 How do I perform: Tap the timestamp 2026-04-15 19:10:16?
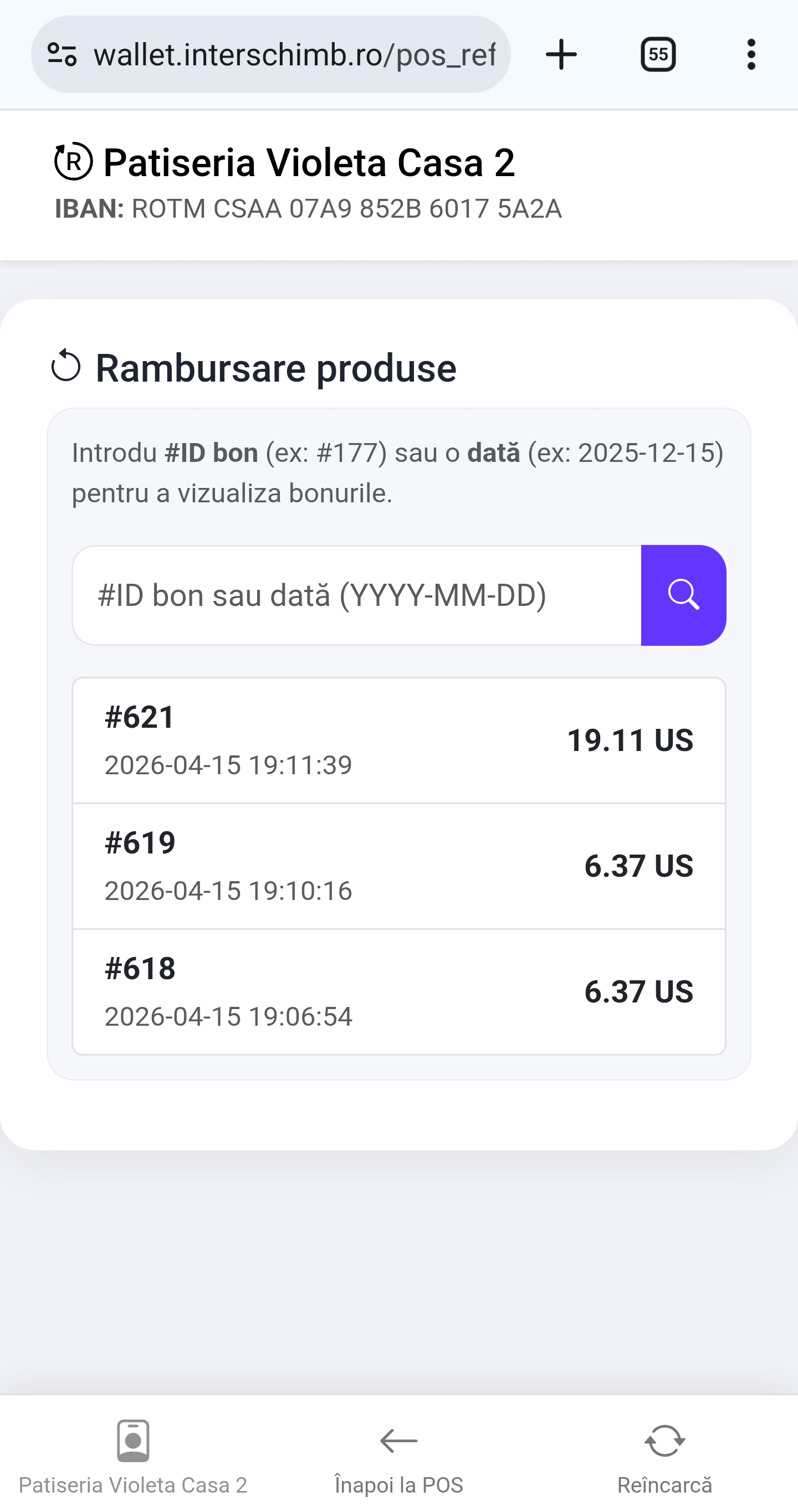point(228,891)
